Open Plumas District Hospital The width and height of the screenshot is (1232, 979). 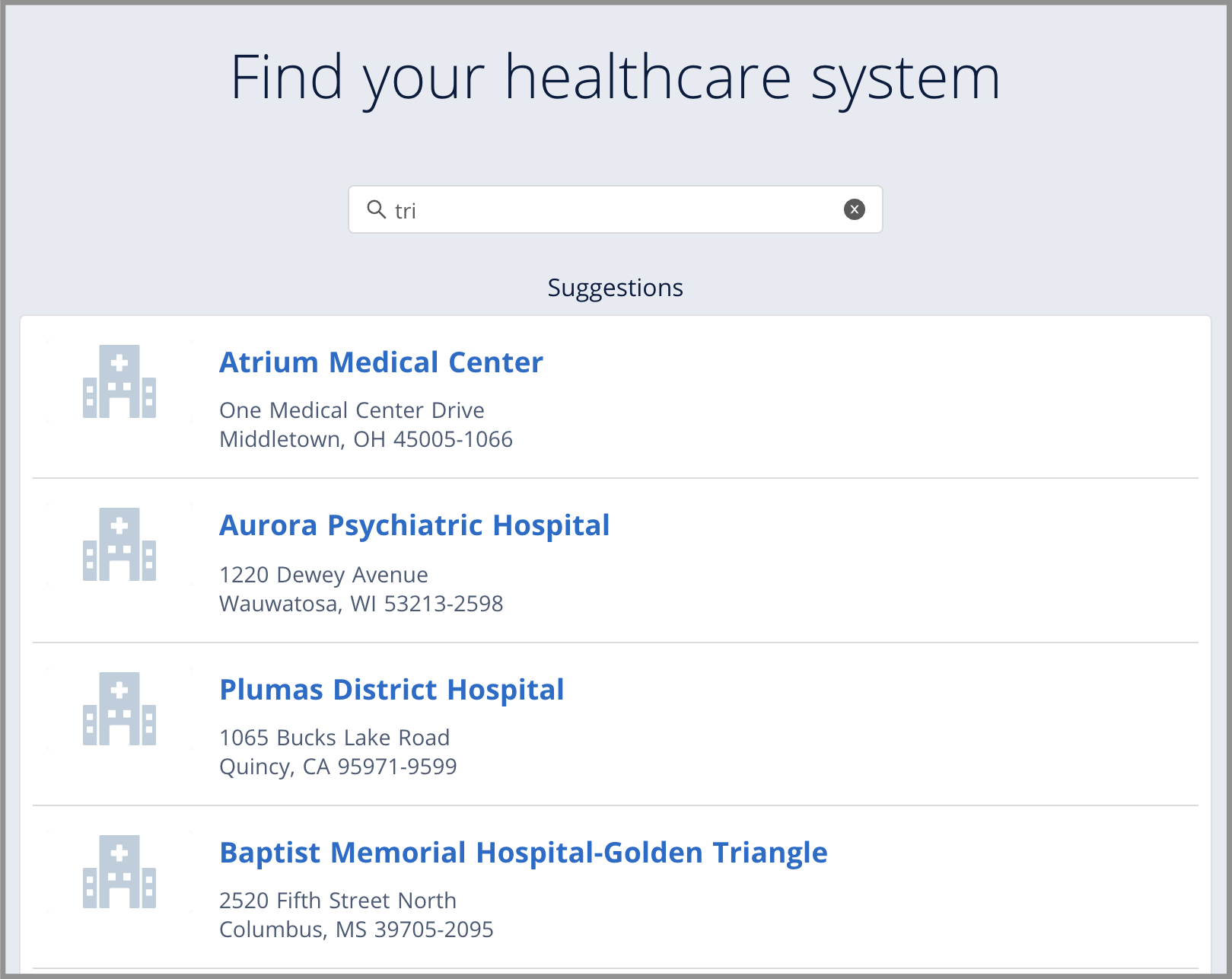tap(391, 689)
